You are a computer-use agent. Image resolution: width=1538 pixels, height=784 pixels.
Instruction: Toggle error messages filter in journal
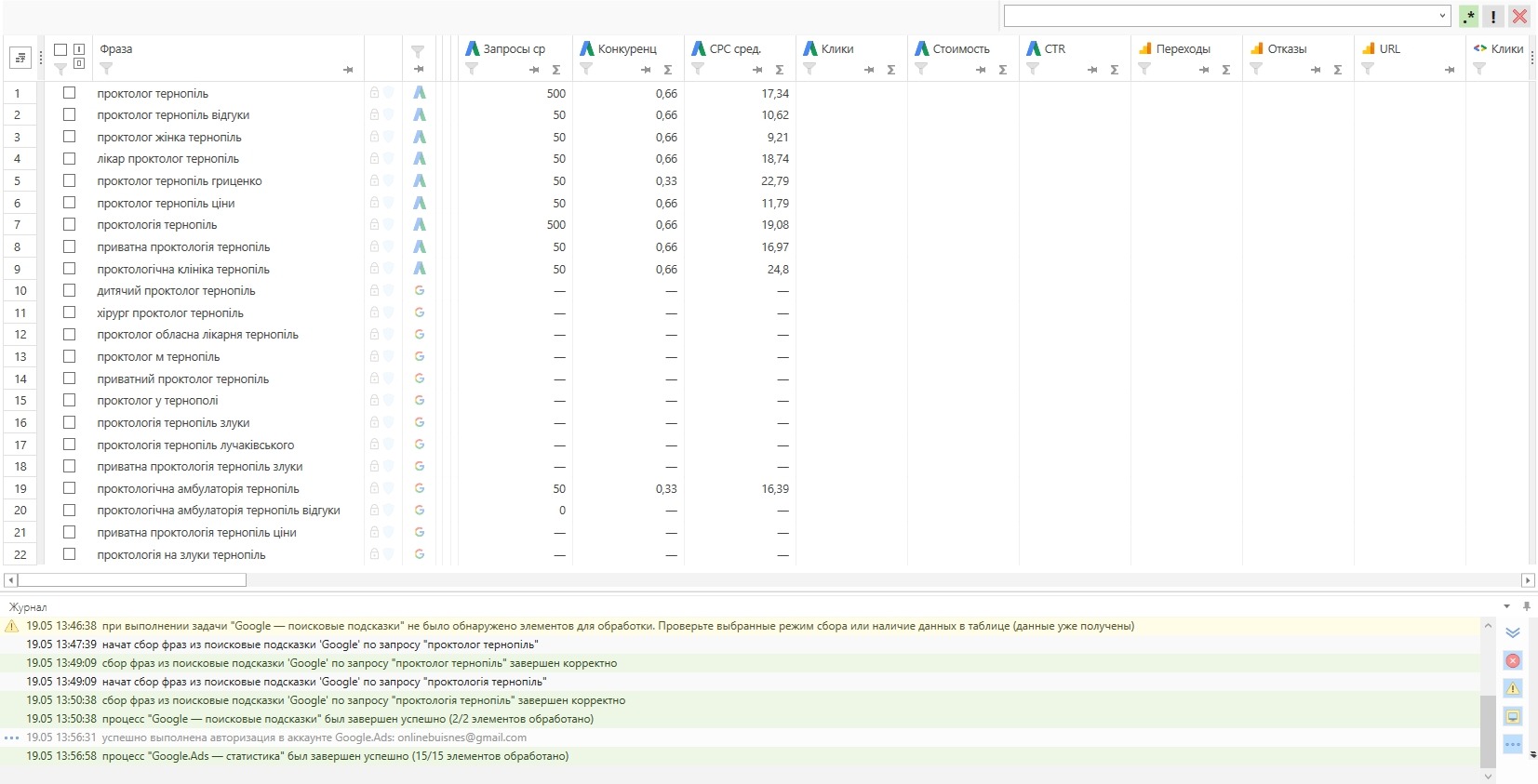[1513, 660]
